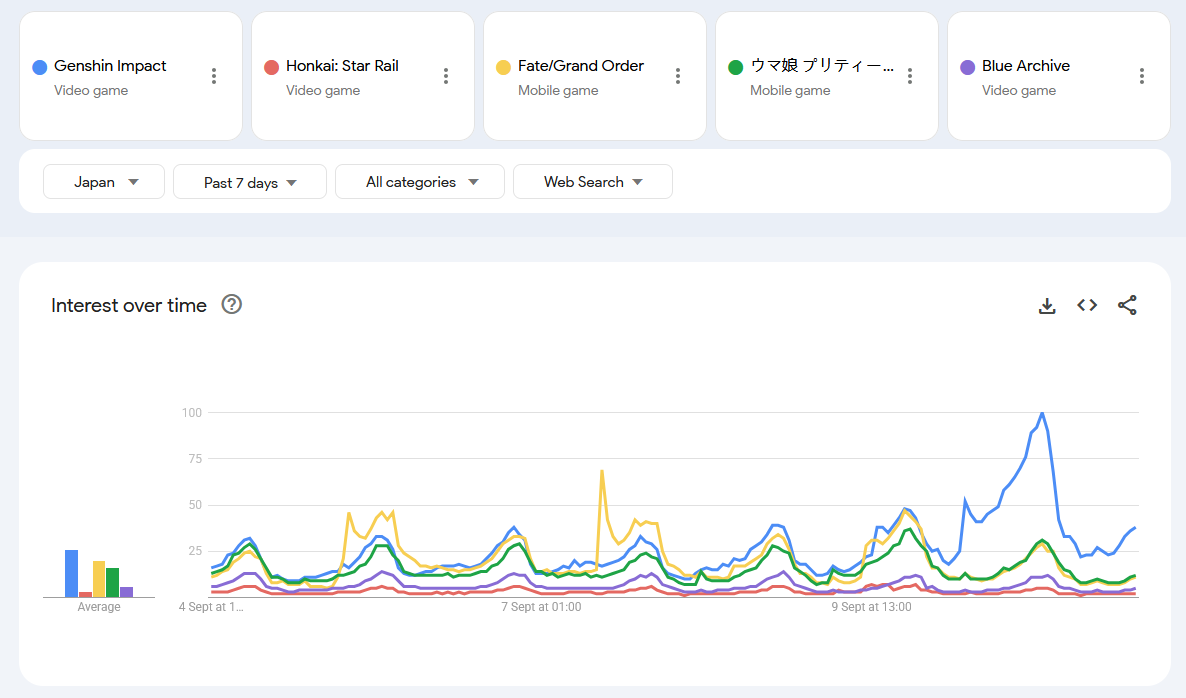Open options menu for Honkai: Star Rail card
Viewport: 1186px width, 698px height.
click(x=446, y=76)
